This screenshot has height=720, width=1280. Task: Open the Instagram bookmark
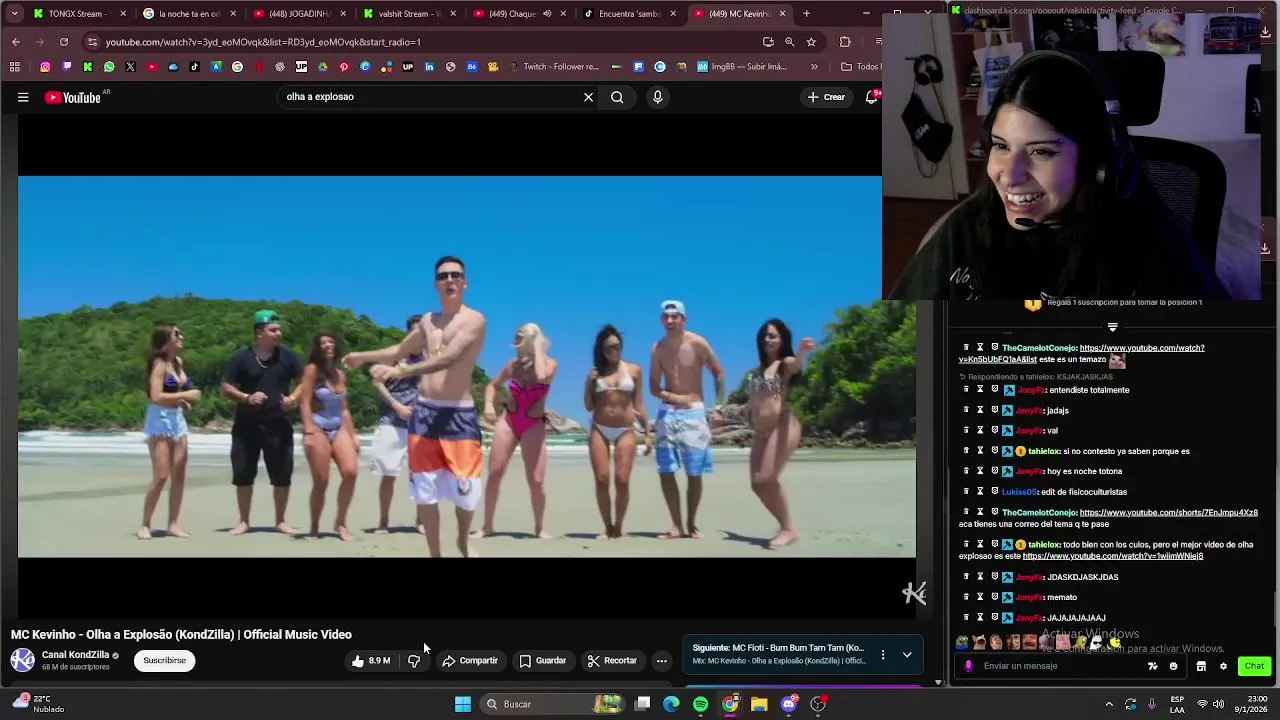pyautogui.click(x=45, y=67)
